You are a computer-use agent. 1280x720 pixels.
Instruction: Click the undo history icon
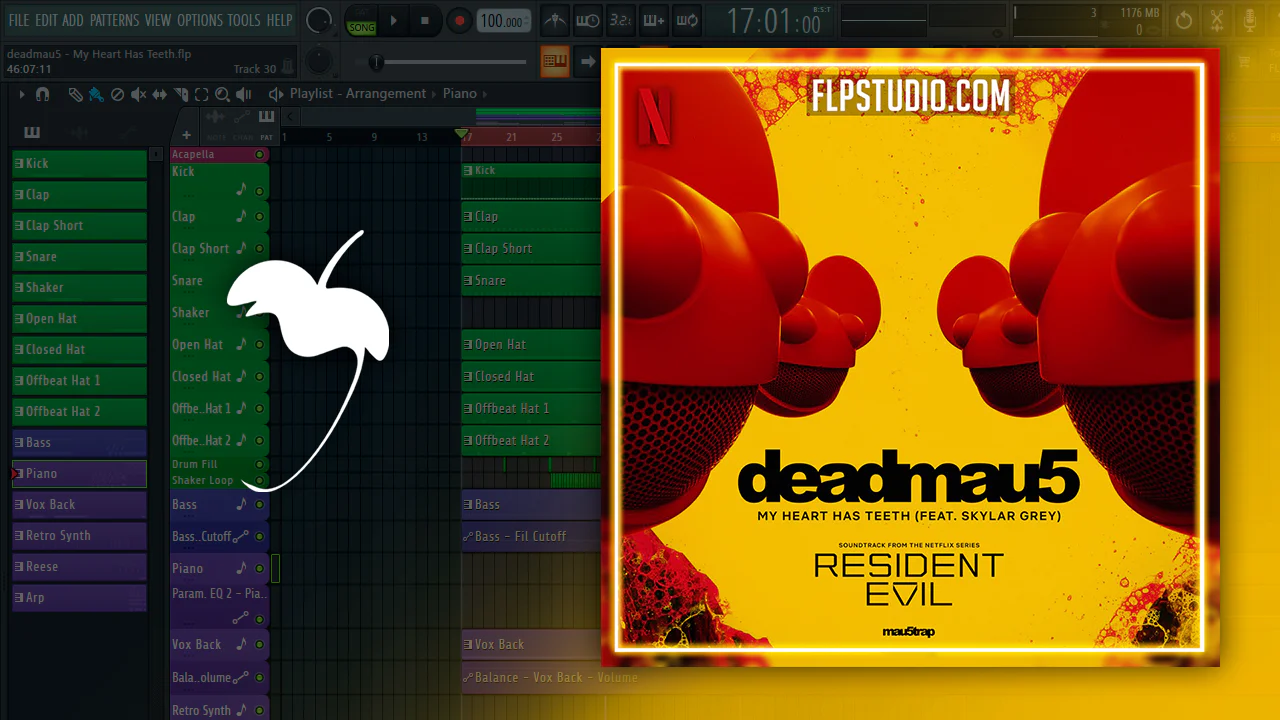[x=1184, y=20]
